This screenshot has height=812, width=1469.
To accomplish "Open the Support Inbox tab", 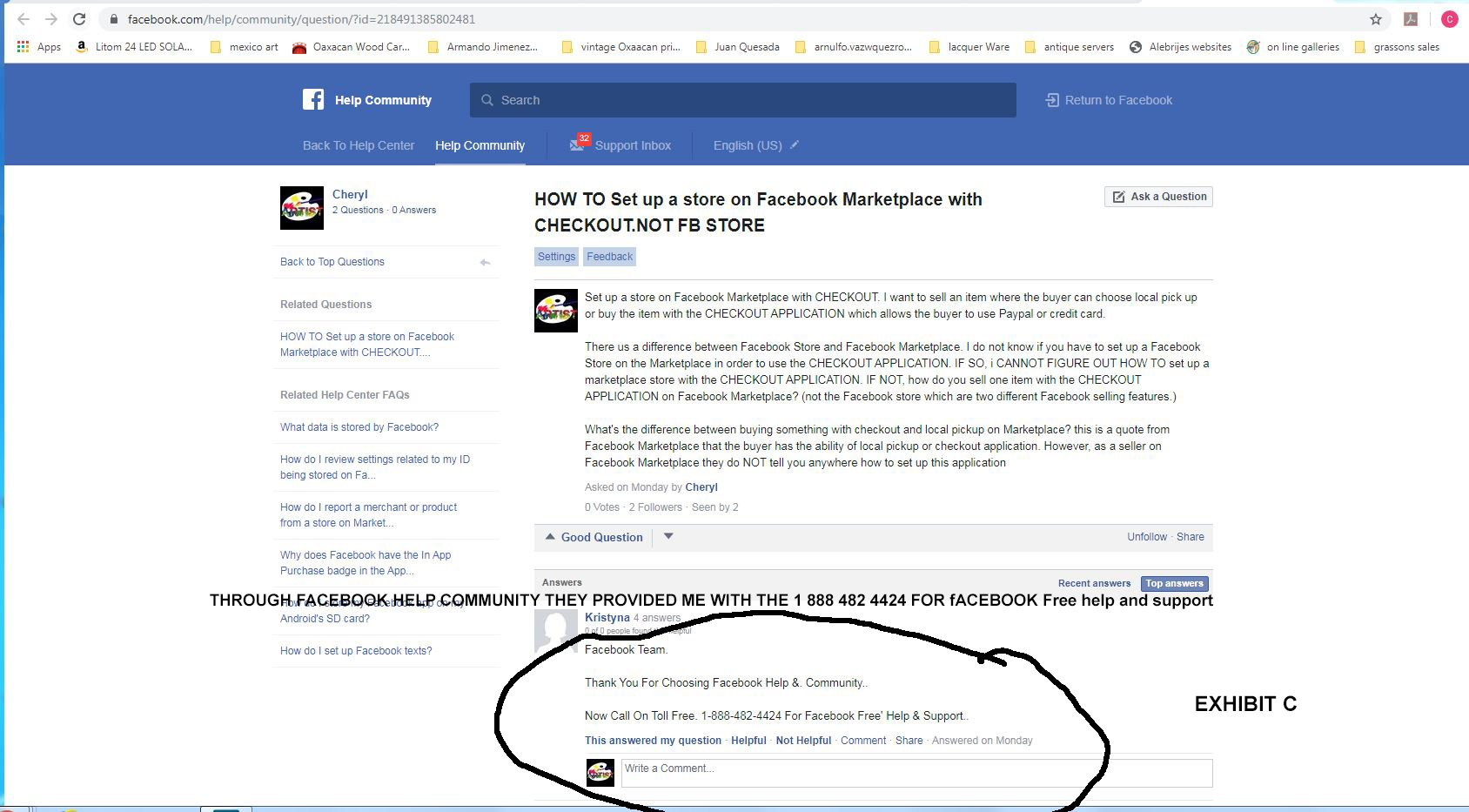I will [x=633, y=145].
